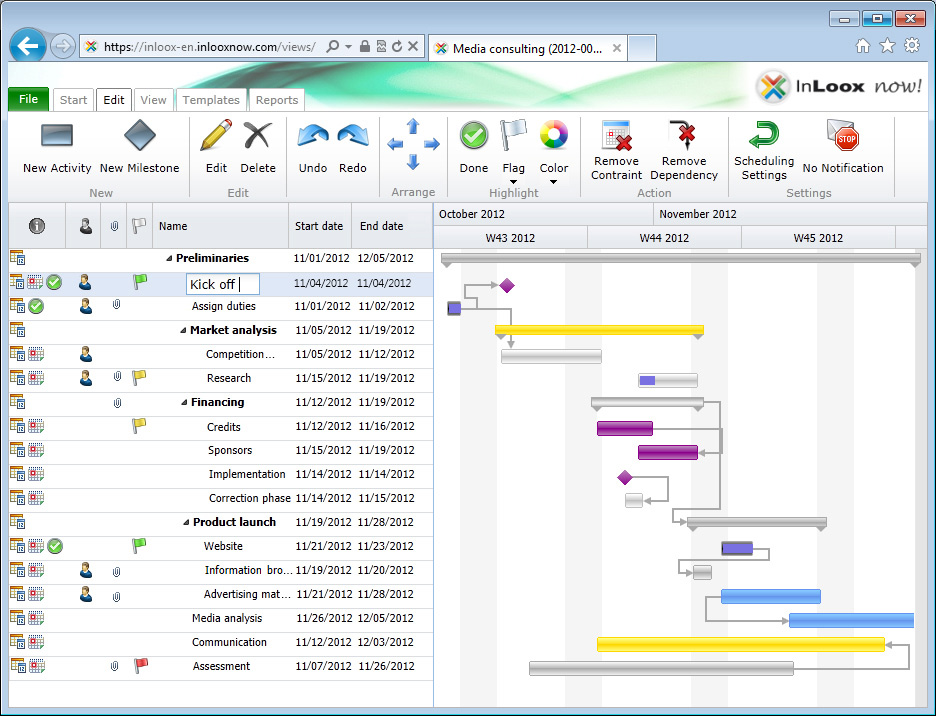Click the Flag highlight icon
Screen dimensions: 936x716
(x=513, y=135)
